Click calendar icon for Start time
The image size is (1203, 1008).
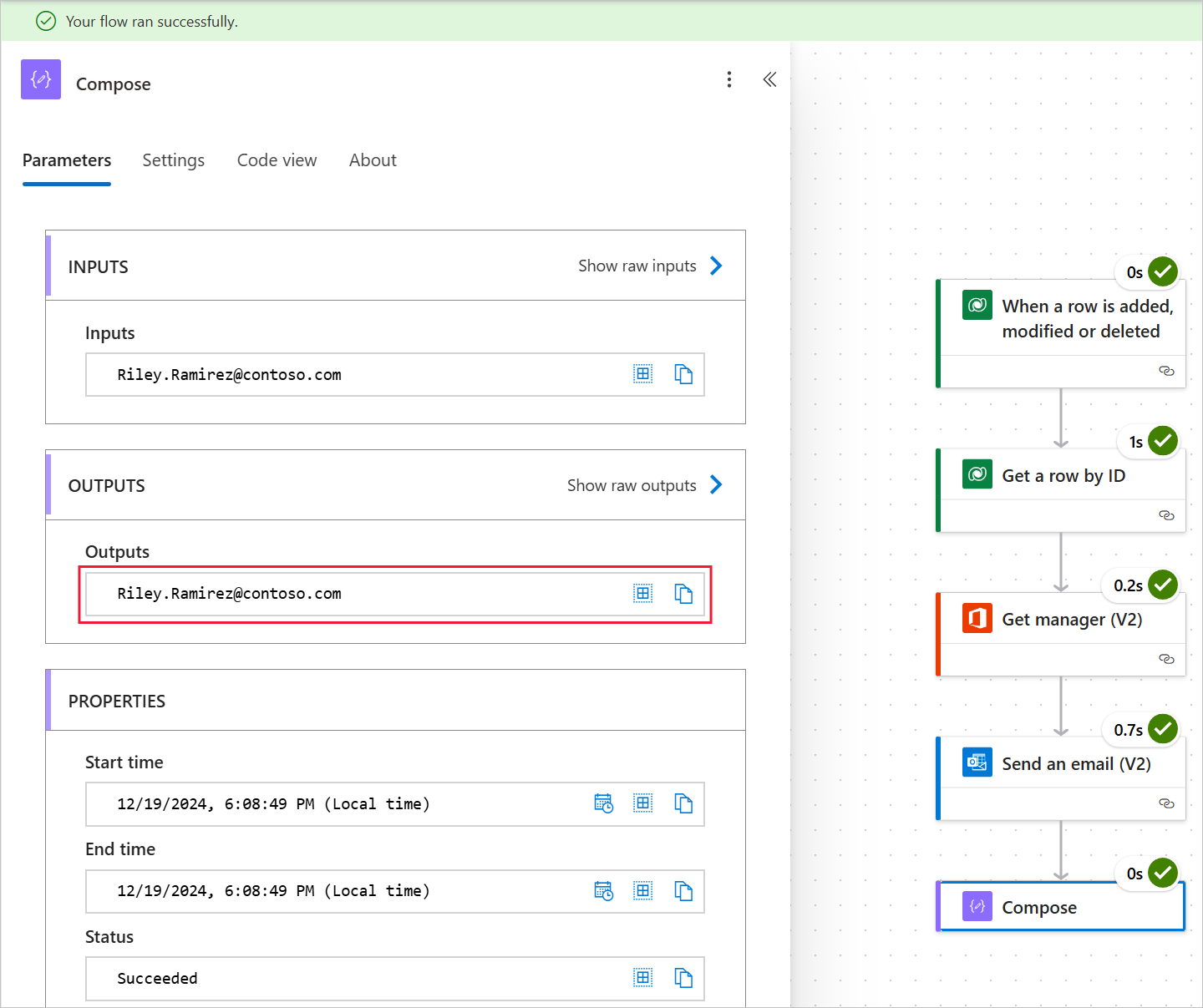[603, 803]
